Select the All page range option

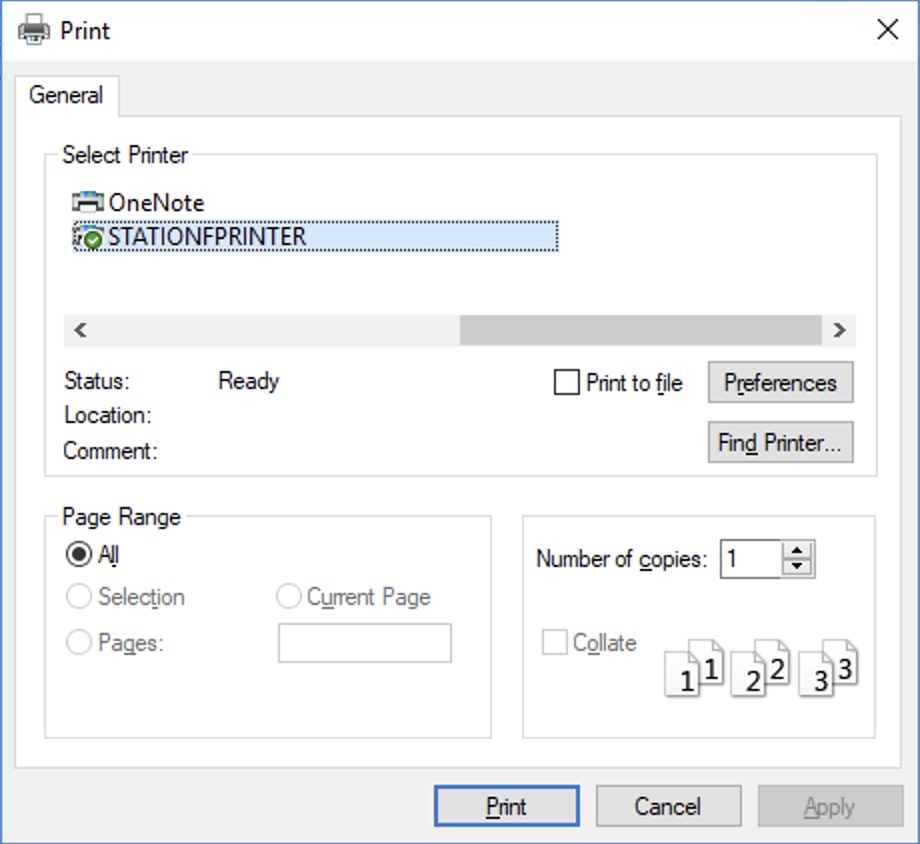79,554
